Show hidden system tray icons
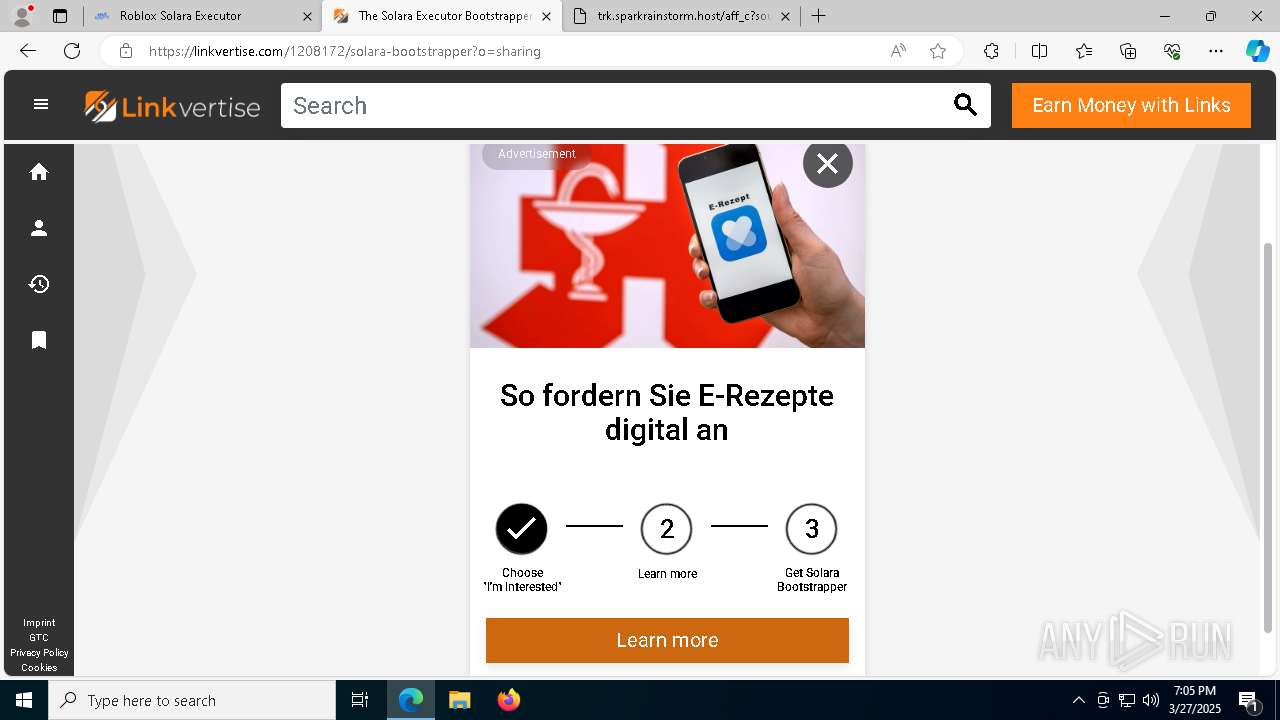Image resolution: width=1280 pixels, height=720 pixels. point(1078,700)
